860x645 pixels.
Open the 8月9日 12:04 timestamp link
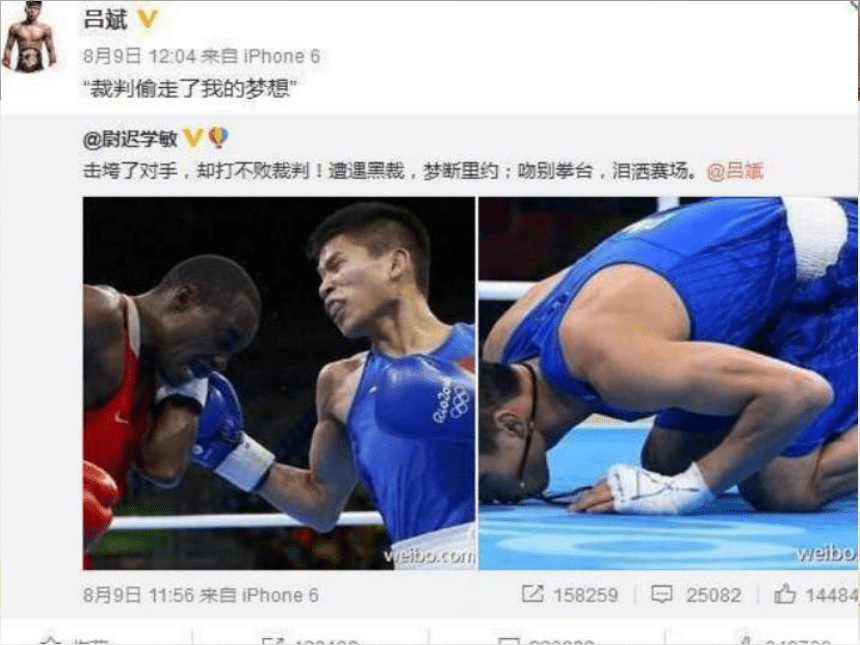(139, 56)
